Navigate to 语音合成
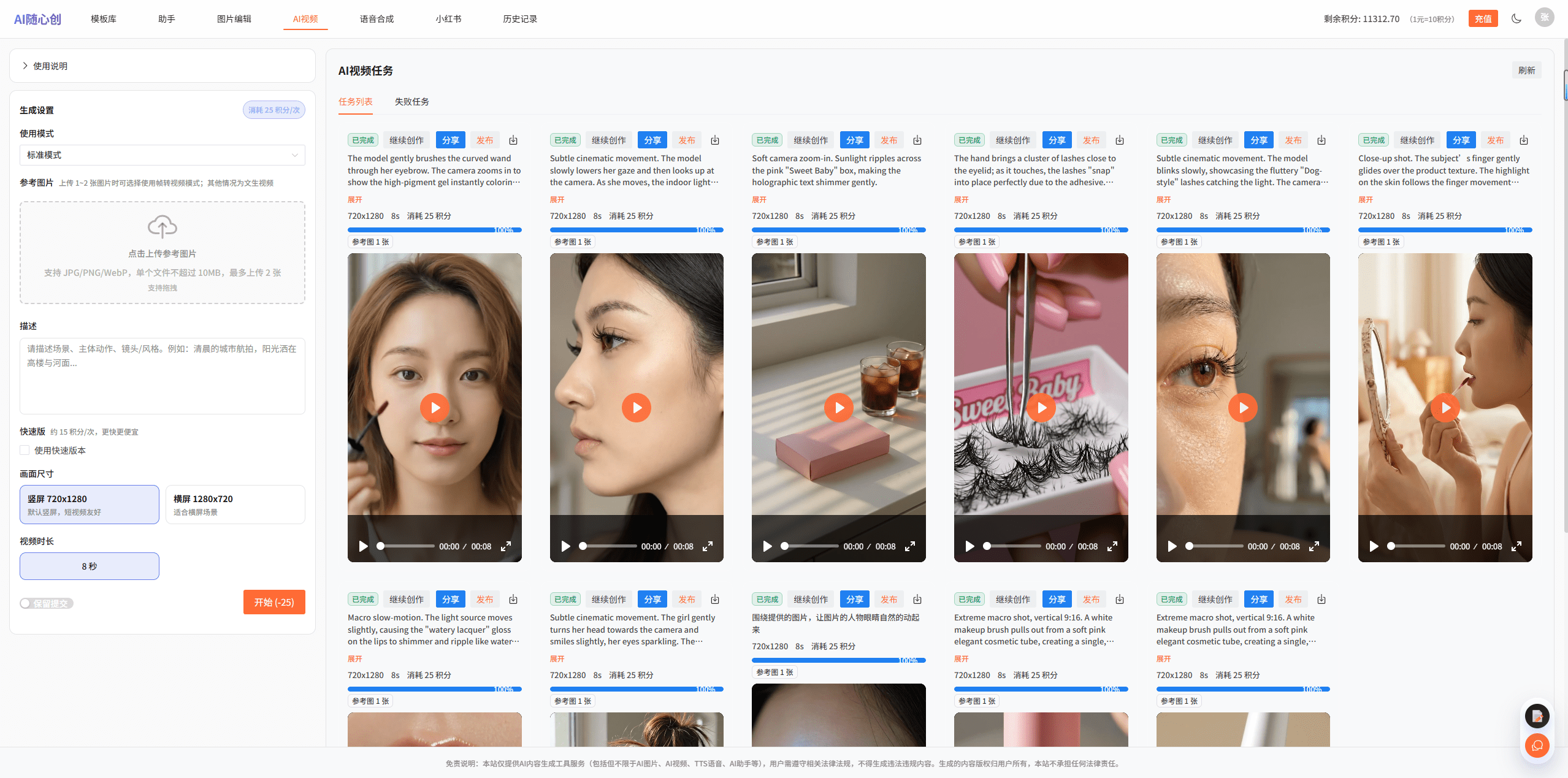Image resolution: width=1568 pixels, height=778 pixels. click(377, 19)
